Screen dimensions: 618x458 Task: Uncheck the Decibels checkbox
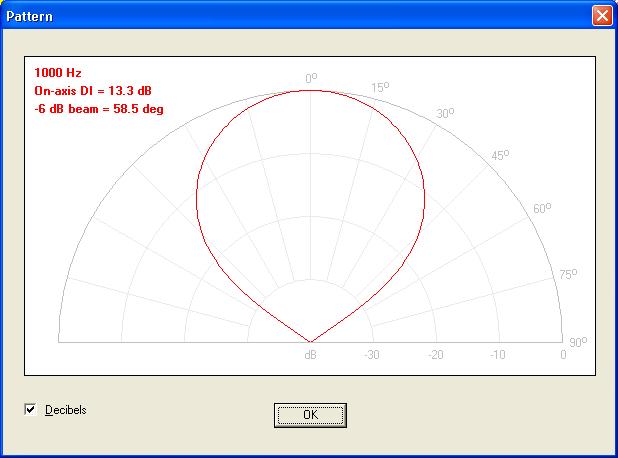pyautogui.click(x=30, y=410)
